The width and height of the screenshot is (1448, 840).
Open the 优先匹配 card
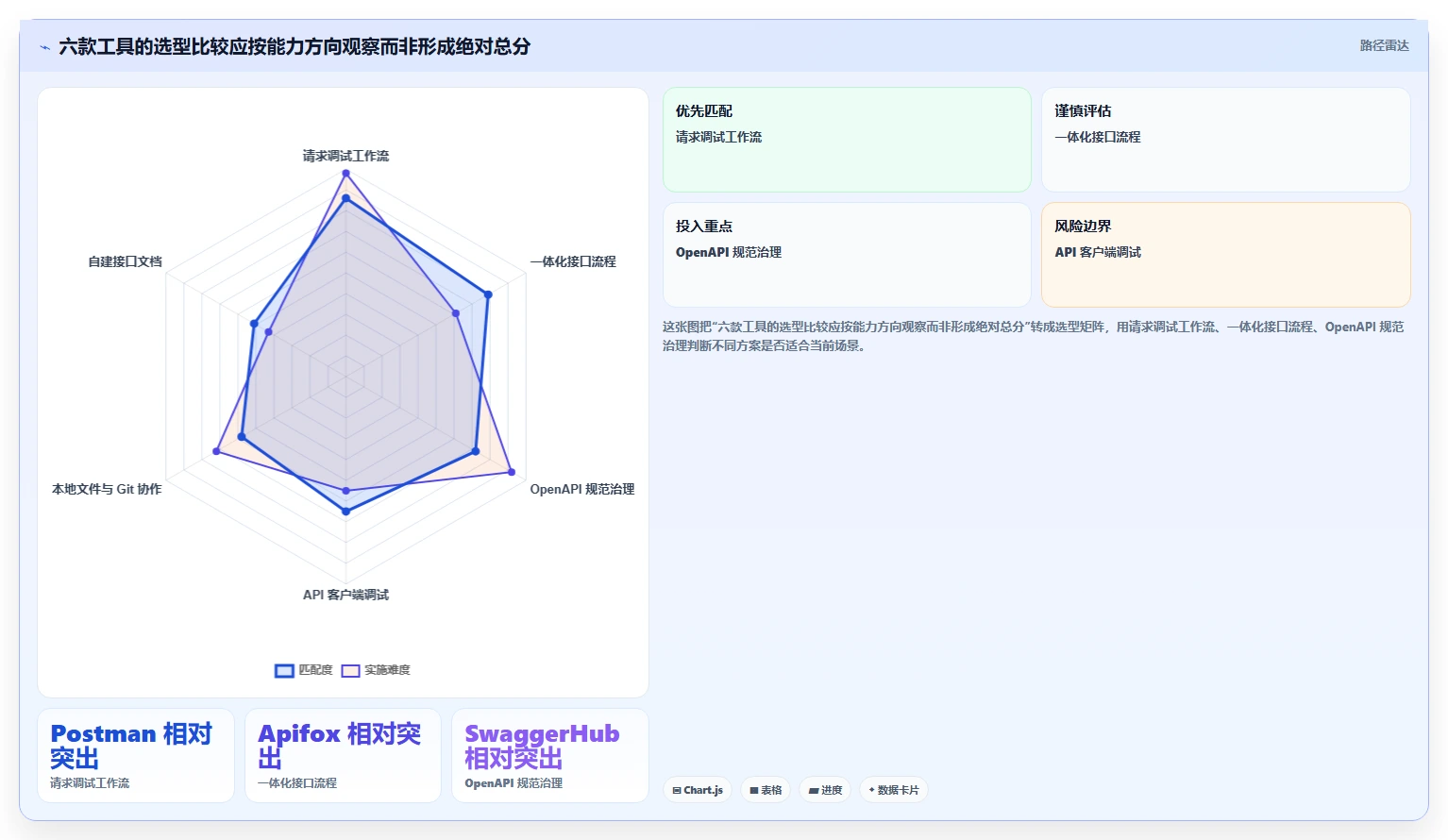click(x=847, y=140)
